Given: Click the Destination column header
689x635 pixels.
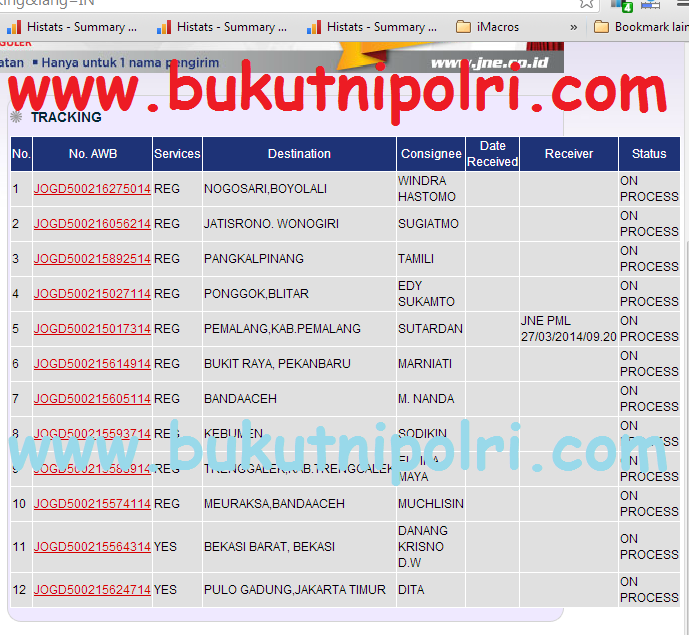Looking at the screenshot, I should [x=299, y=154].
